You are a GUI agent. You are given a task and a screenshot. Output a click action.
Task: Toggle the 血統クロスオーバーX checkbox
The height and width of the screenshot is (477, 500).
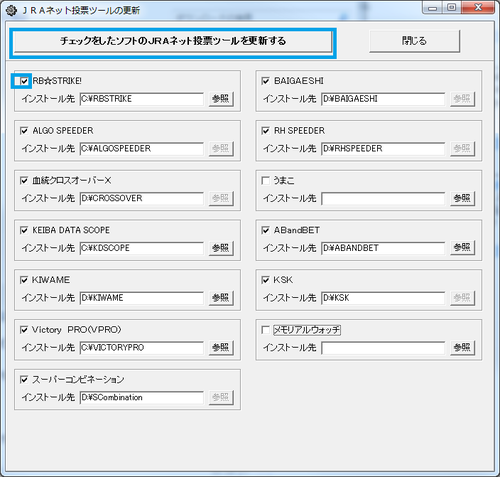[24, 181]
